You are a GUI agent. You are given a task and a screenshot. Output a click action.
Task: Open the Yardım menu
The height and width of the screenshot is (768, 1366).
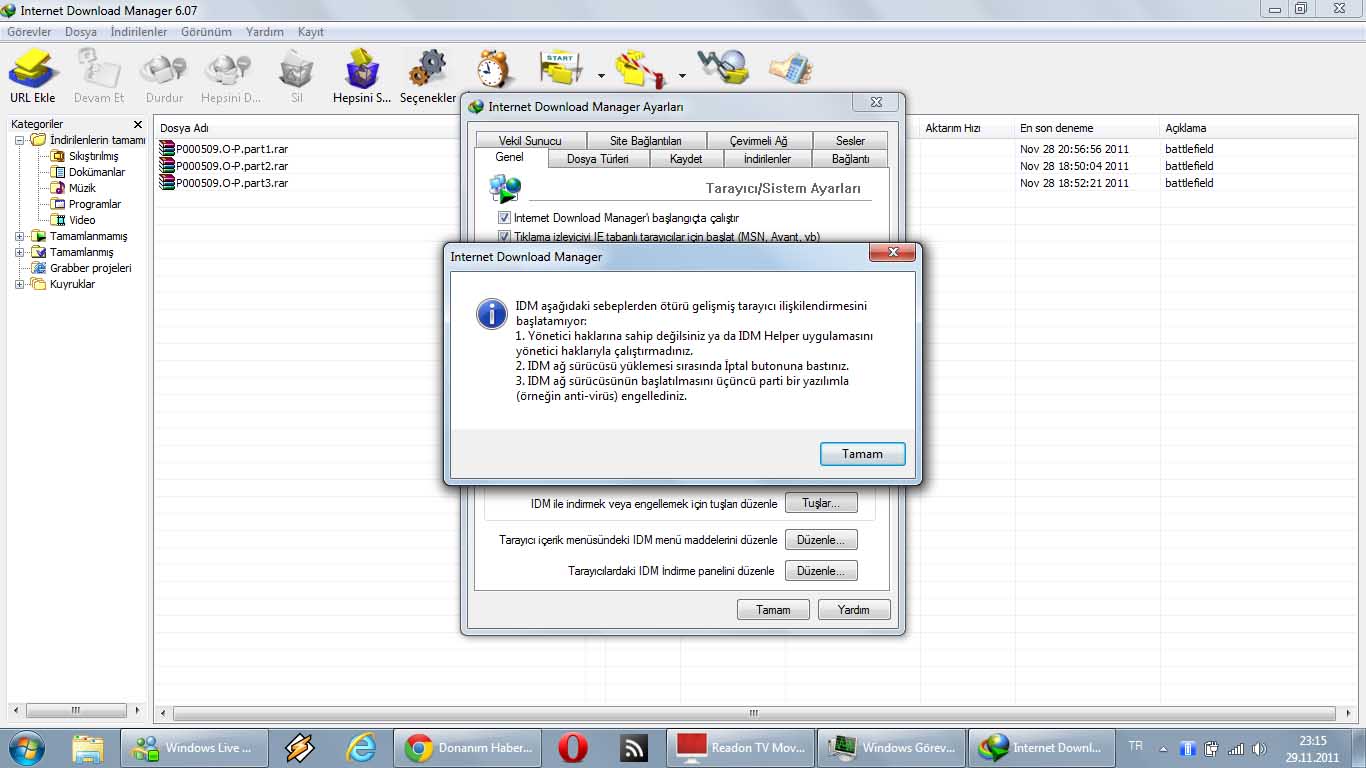coord(265,32)
